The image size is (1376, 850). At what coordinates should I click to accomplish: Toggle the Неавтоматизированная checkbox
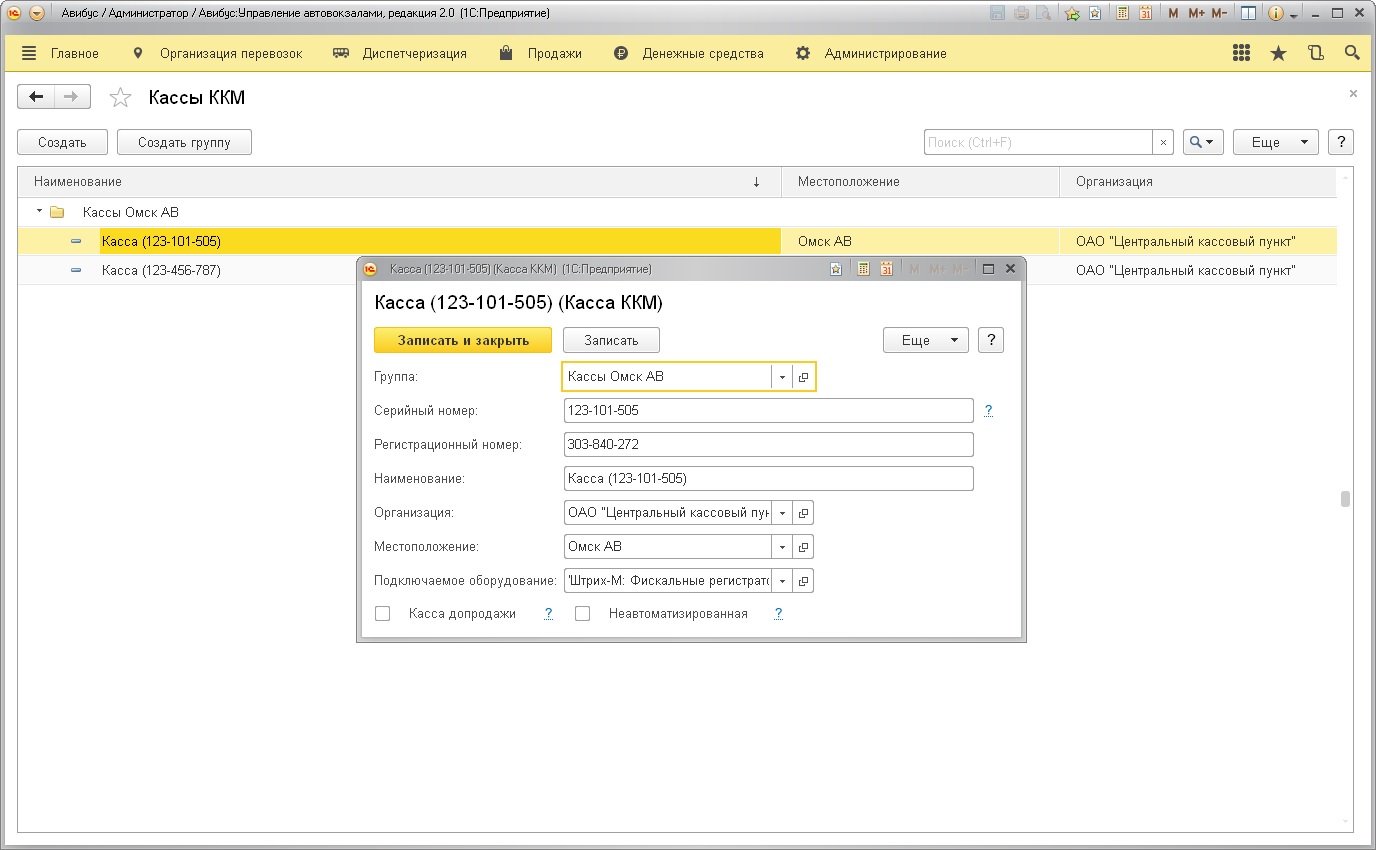[x=582, y=614]
